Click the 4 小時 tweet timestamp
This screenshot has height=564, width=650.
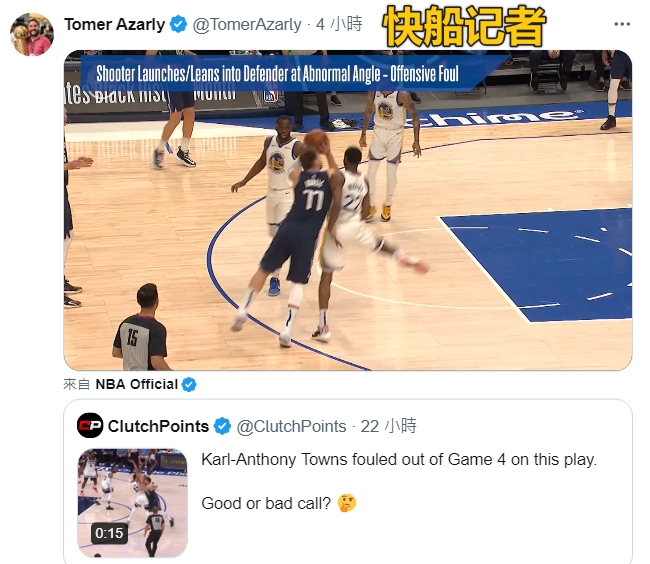pos(339,24)
